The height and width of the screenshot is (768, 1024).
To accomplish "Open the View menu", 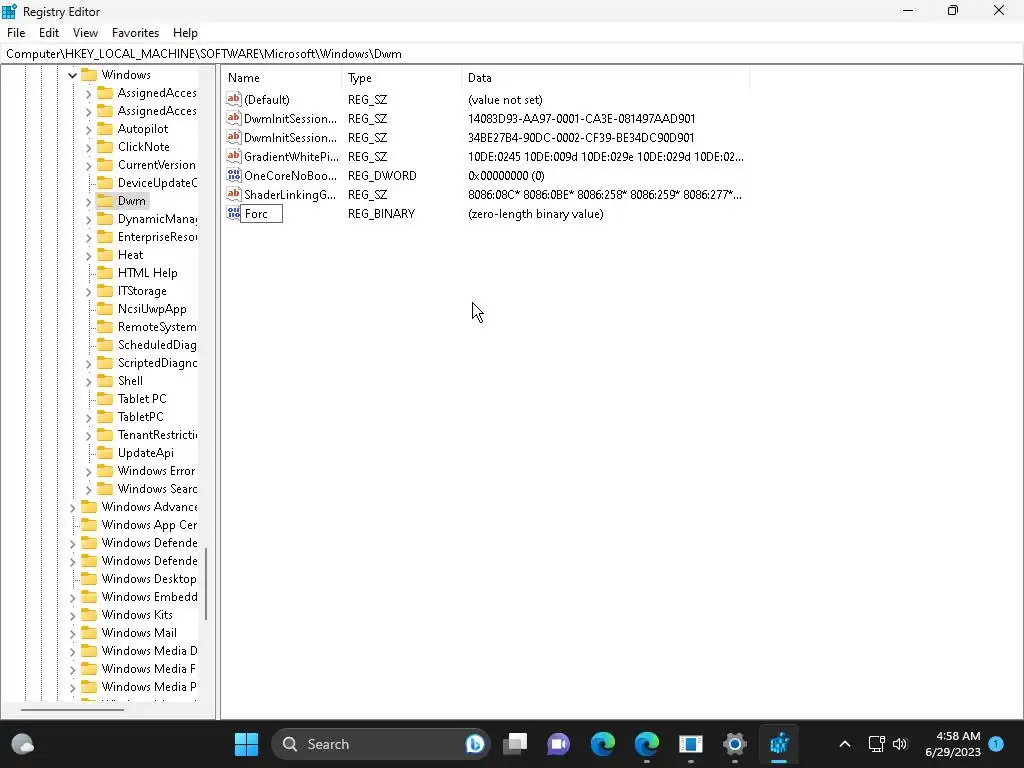I will tap(85, 33).
